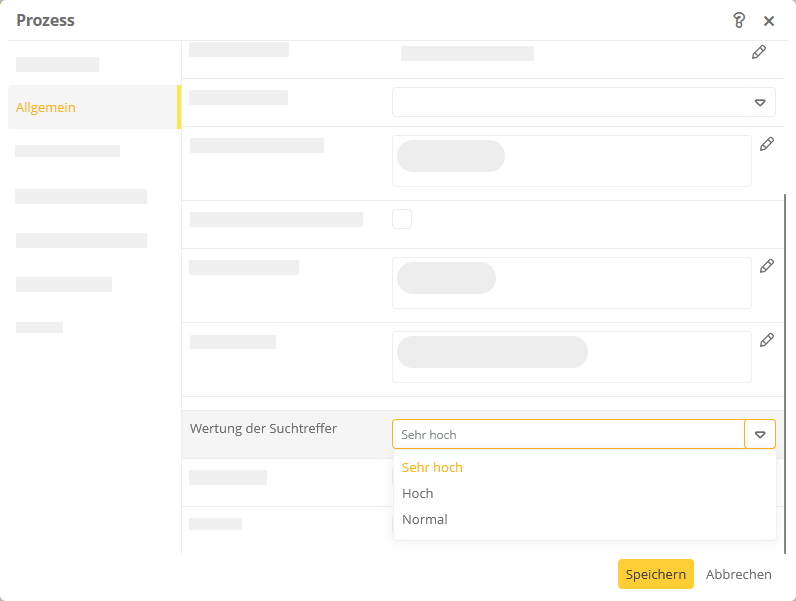Screen dimensions: 796x601
Task: Click the longest gray pill tag
Action: click(492, 352)
